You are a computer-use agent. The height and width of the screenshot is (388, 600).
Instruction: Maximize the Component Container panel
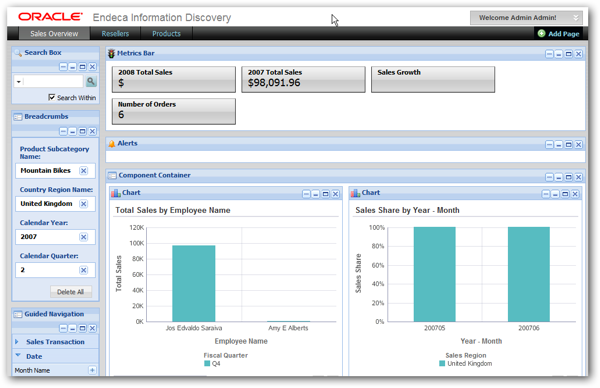(x=569, y=177)
